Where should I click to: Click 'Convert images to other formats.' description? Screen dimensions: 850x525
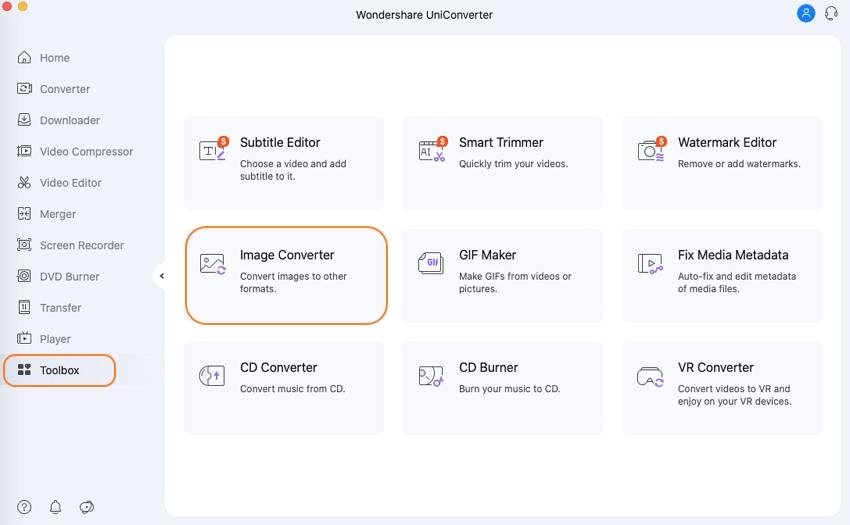point(293,283)
